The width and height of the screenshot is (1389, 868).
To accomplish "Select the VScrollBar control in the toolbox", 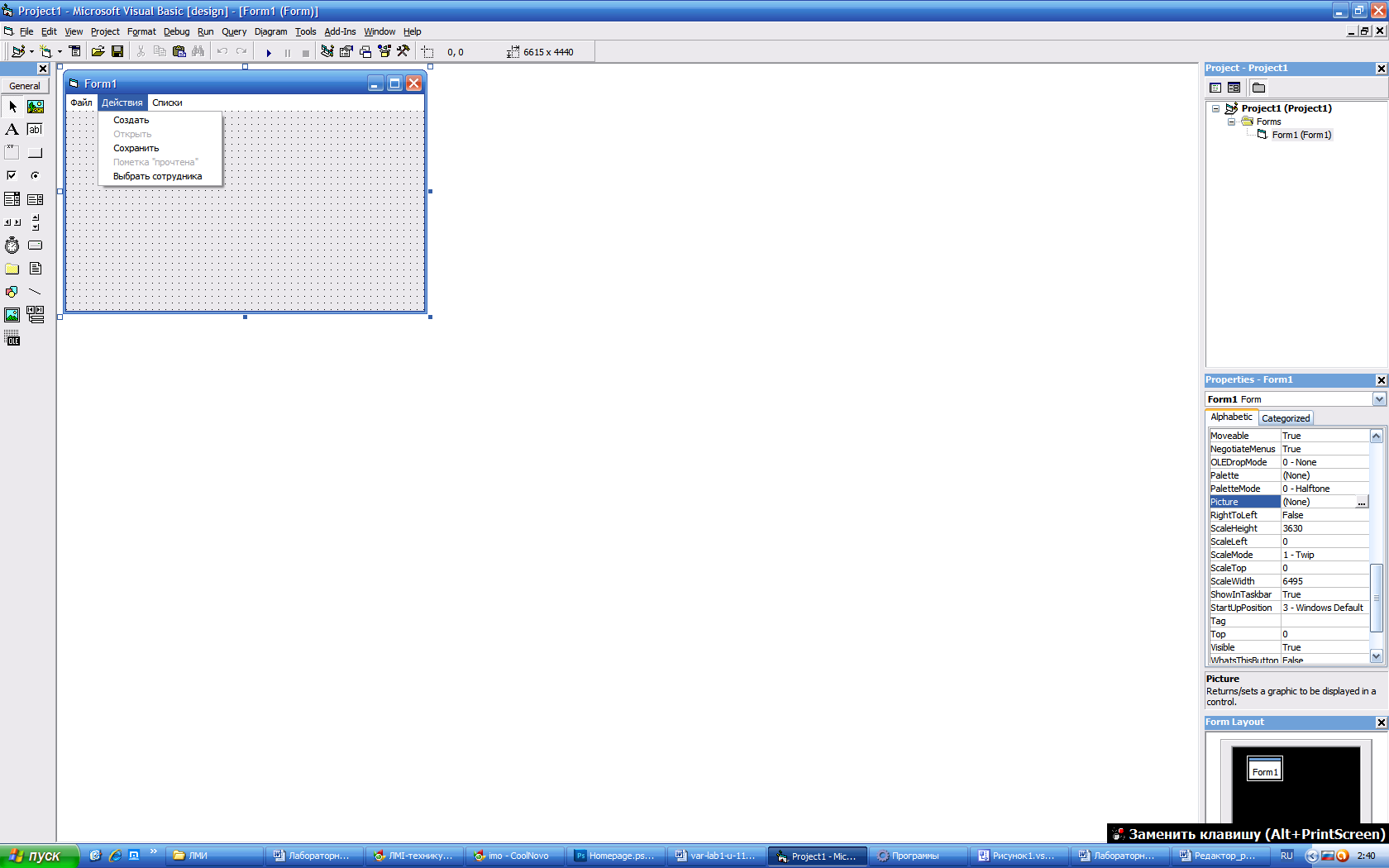I will pos(36,222).
